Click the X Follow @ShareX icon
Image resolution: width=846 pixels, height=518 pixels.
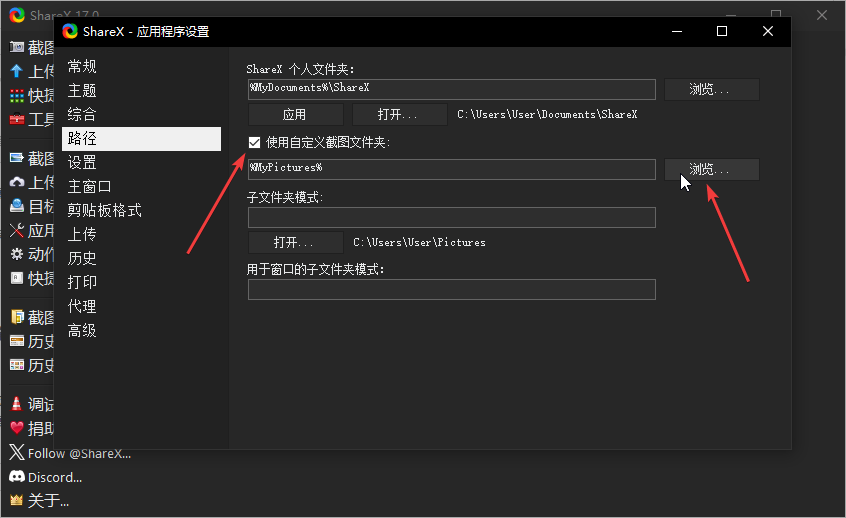pos(16,453)
